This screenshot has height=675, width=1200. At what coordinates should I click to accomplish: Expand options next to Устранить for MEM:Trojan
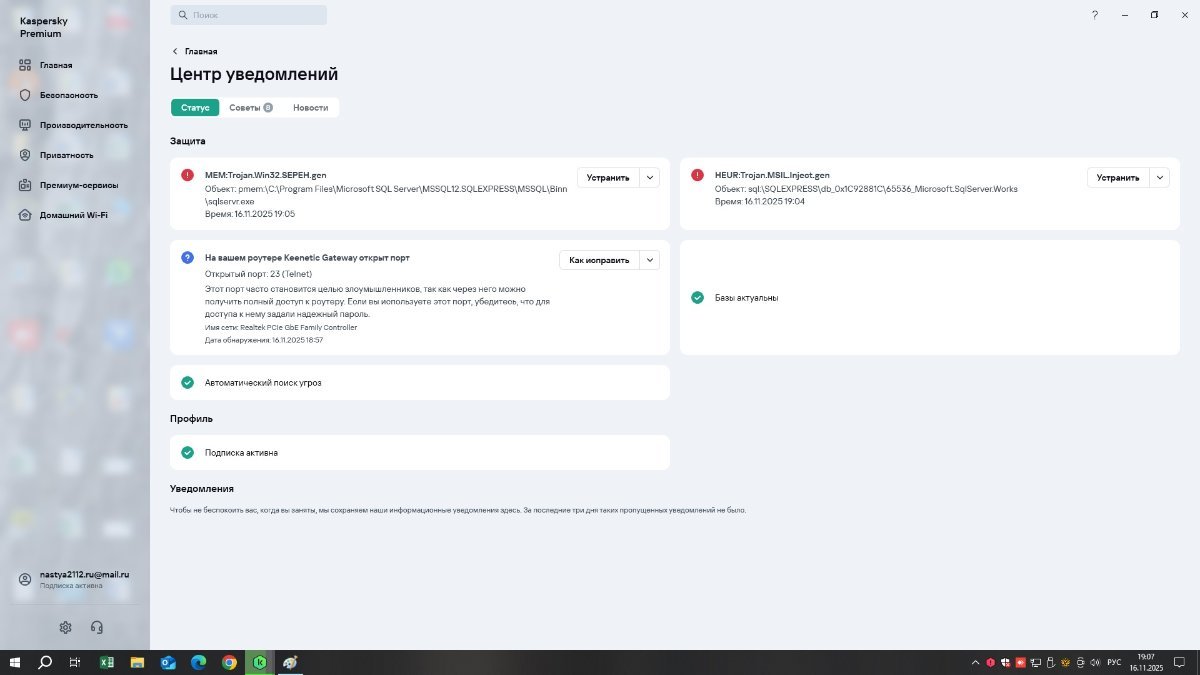click(650, 177)
